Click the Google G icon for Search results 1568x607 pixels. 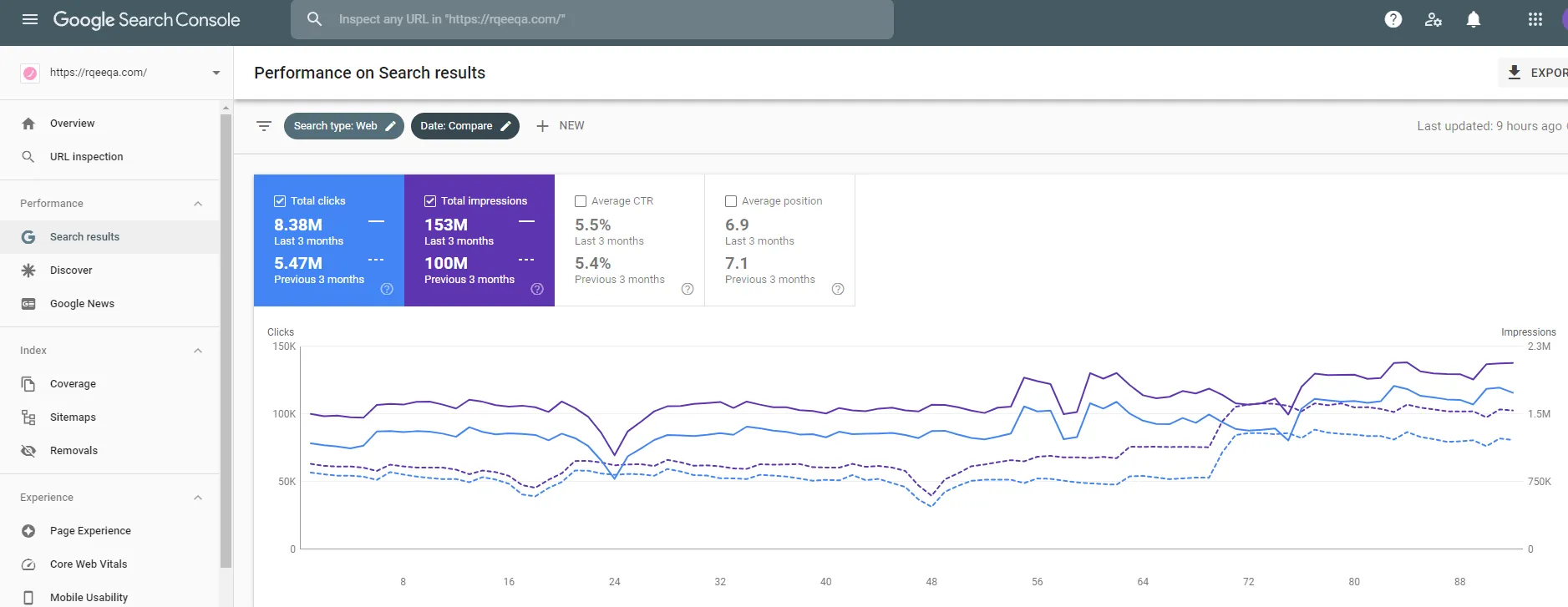28,237
